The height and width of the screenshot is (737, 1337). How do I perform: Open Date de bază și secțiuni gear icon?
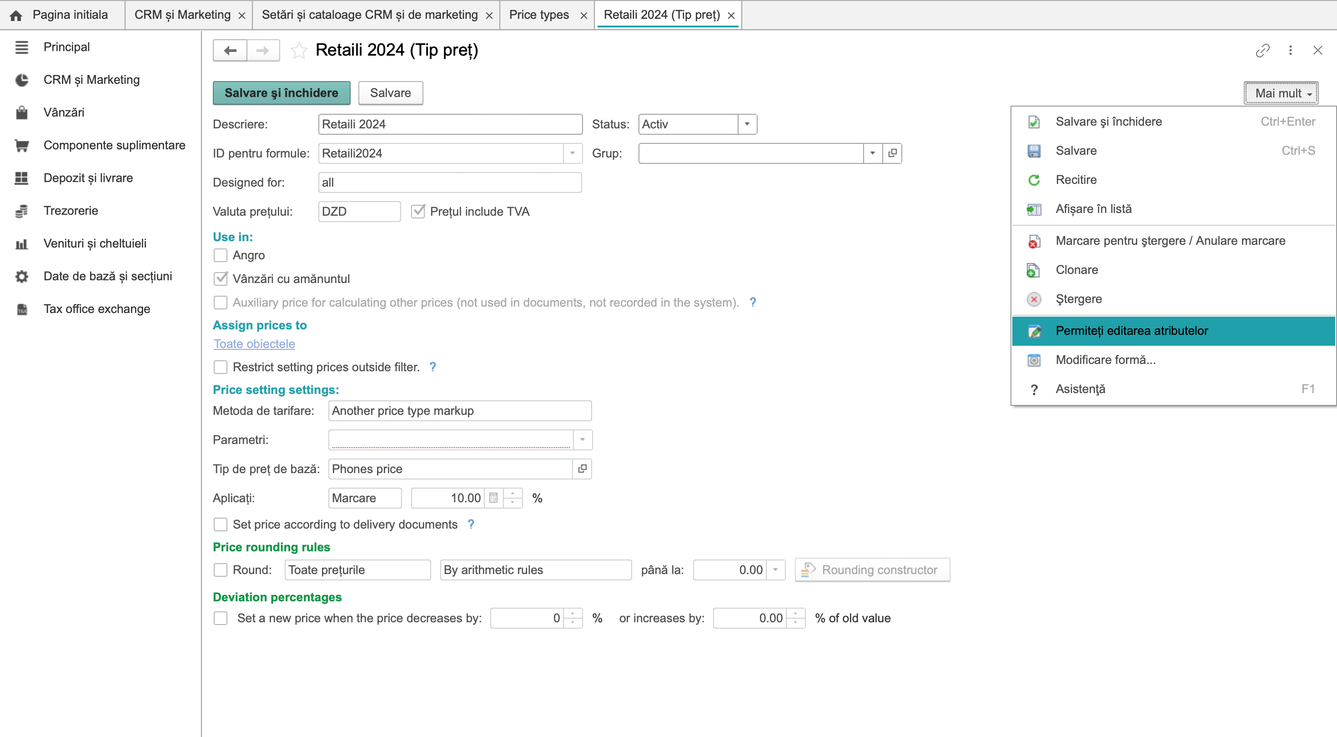22,277
